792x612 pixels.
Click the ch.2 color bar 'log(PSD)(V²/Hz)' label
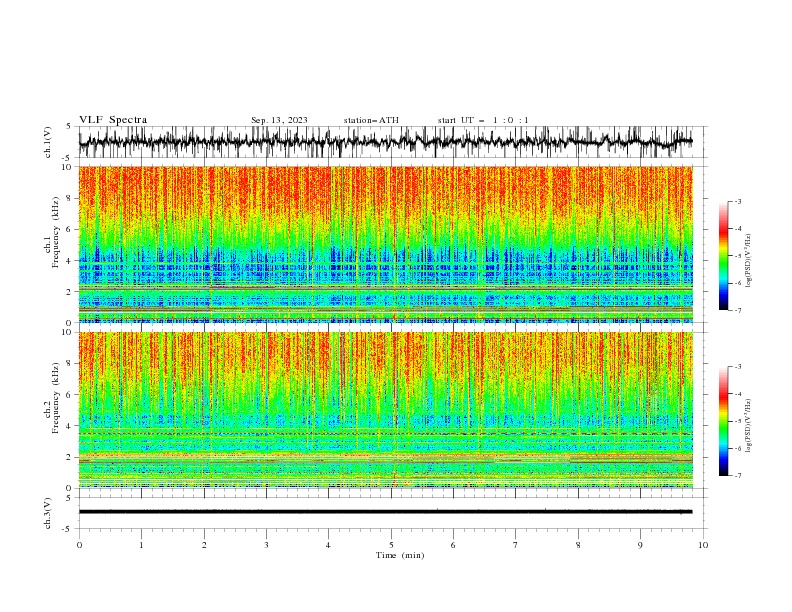click(749, 425)
